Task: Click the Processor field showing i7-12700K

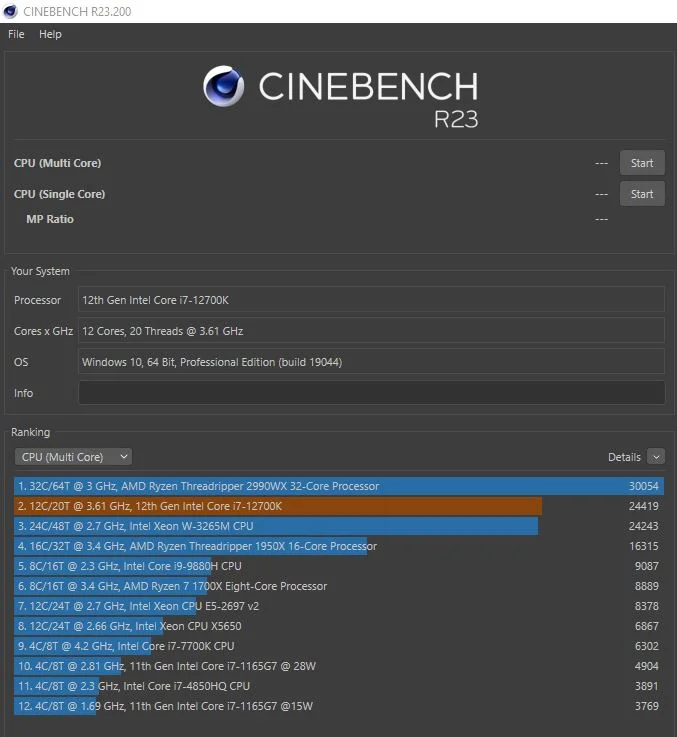Action: tap(371, 300)
